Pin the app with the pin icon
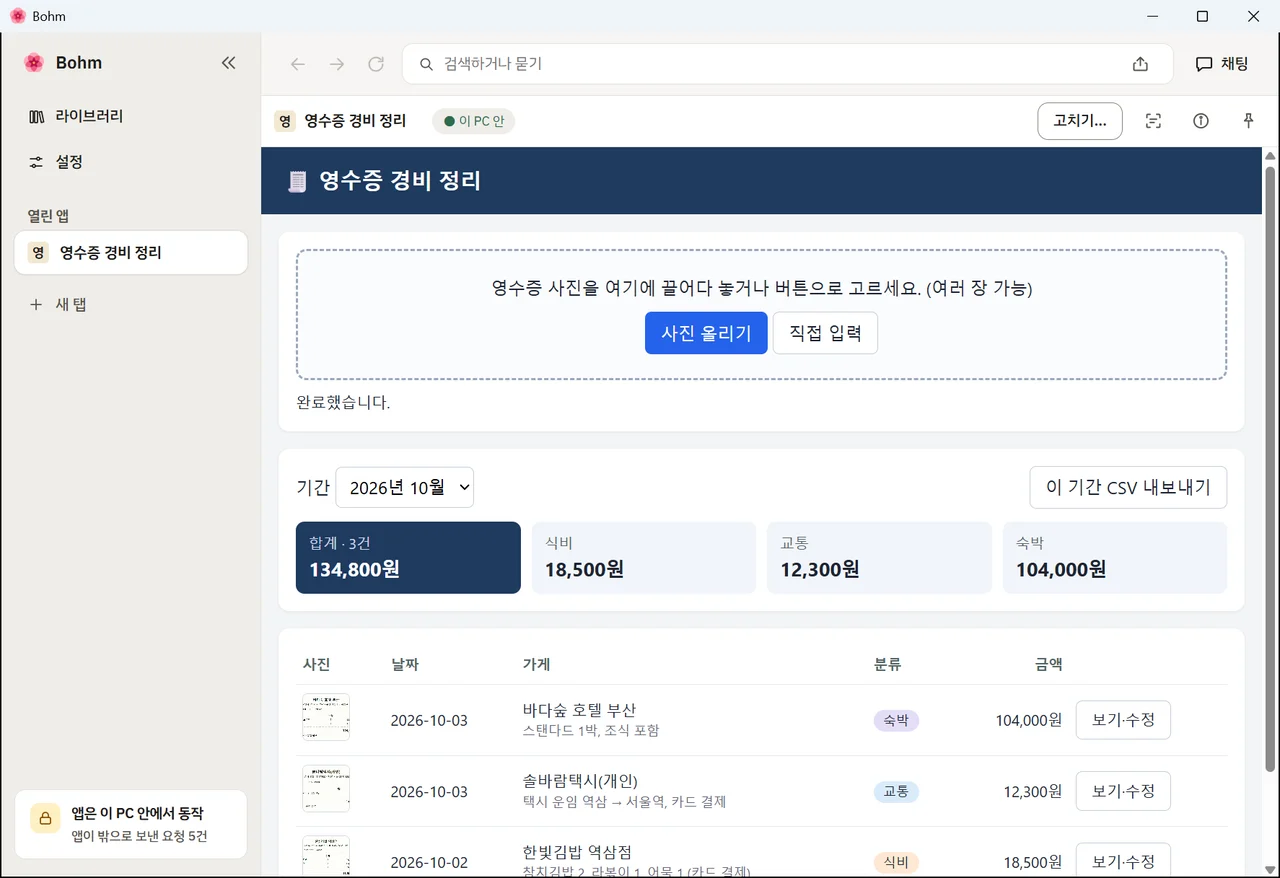Image resolution: width=1280 pixels, height=878 pixels. click(1248, 121)
